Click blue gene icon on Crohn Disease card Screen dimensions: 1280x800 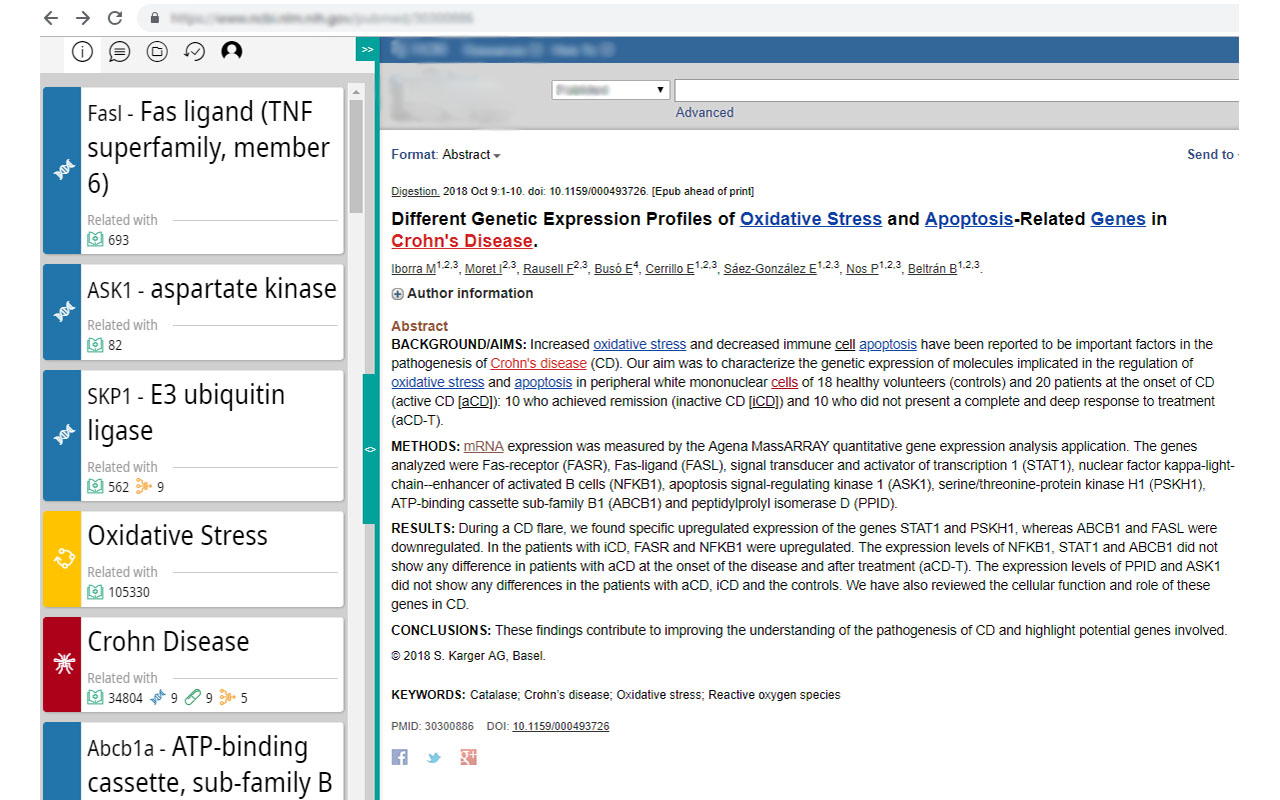(x=158, y=698)
